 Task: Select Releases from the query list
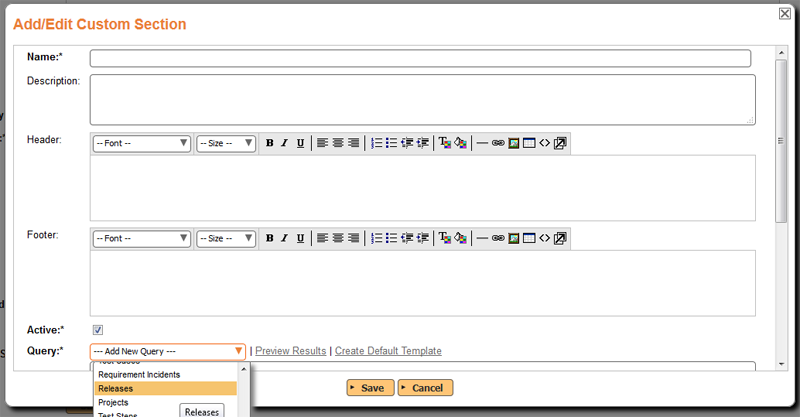click(x=166, y=388)
